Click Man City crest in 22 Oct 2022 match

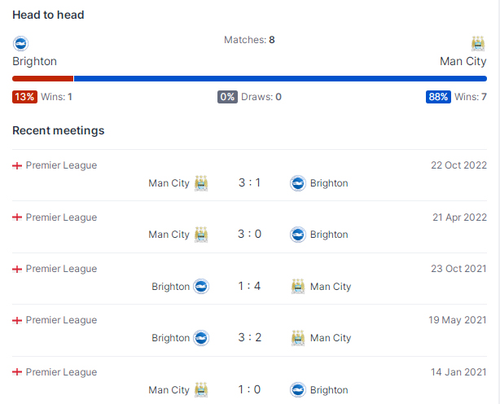click(x=201, y=183)
